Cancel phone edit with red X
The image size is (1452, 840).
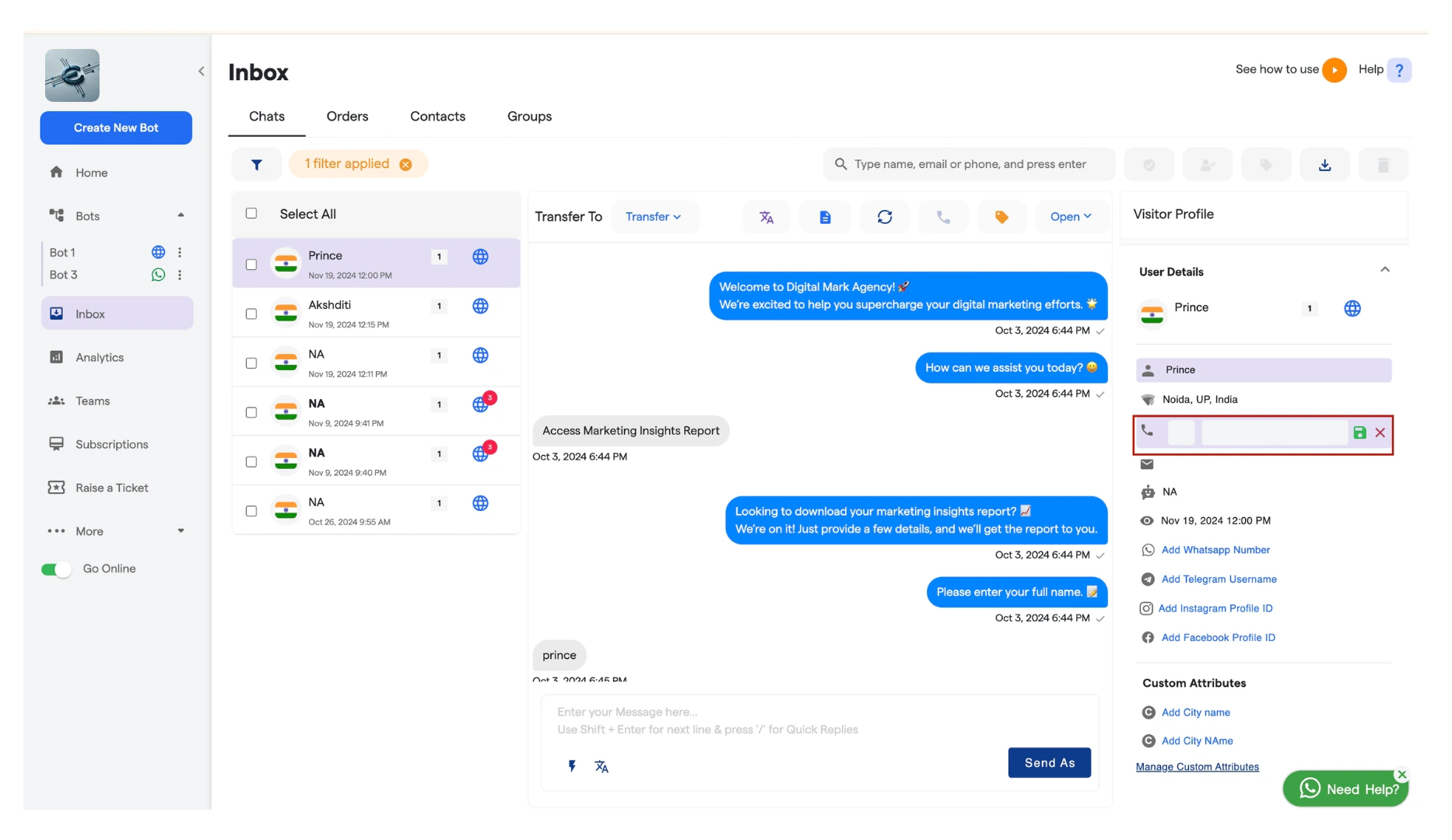coord(1380,432)
